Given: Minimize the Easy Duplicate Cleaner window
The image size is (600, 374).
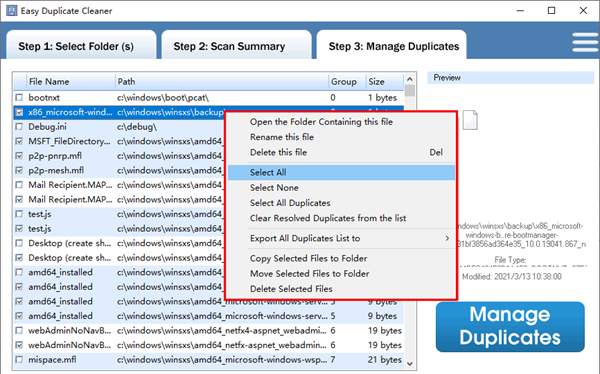Looking at the screenshot, I should [520, 11].
